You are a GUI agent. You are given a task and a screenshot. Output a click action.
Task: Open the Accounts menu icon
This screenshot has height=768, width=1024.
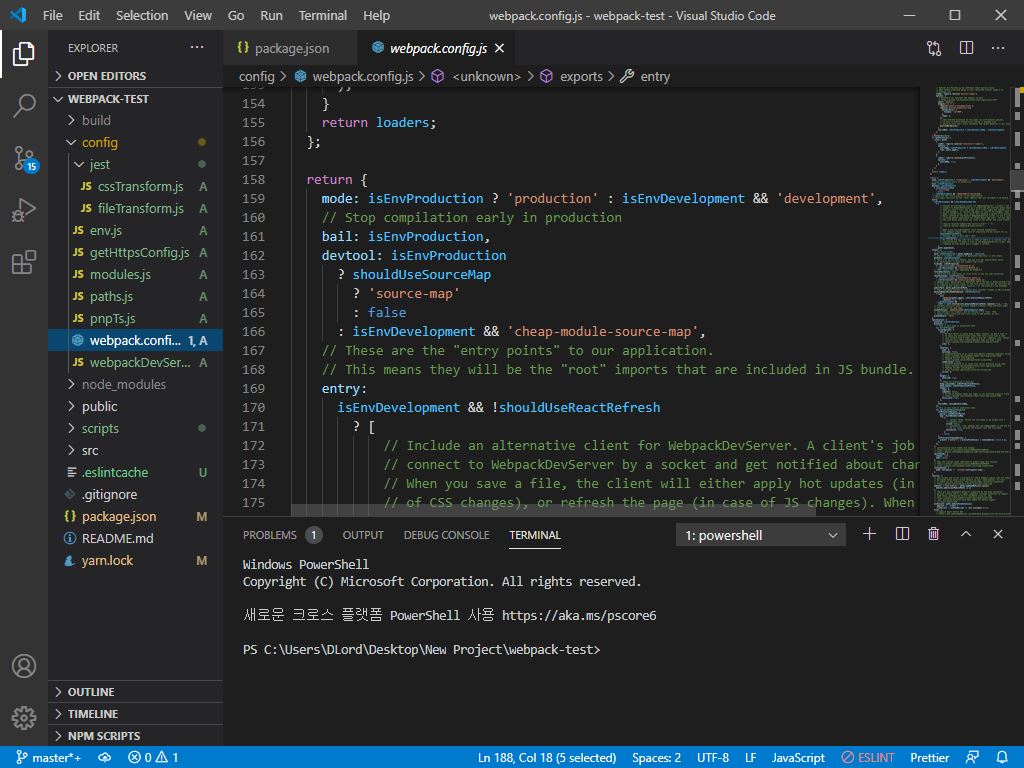(24, 666)
